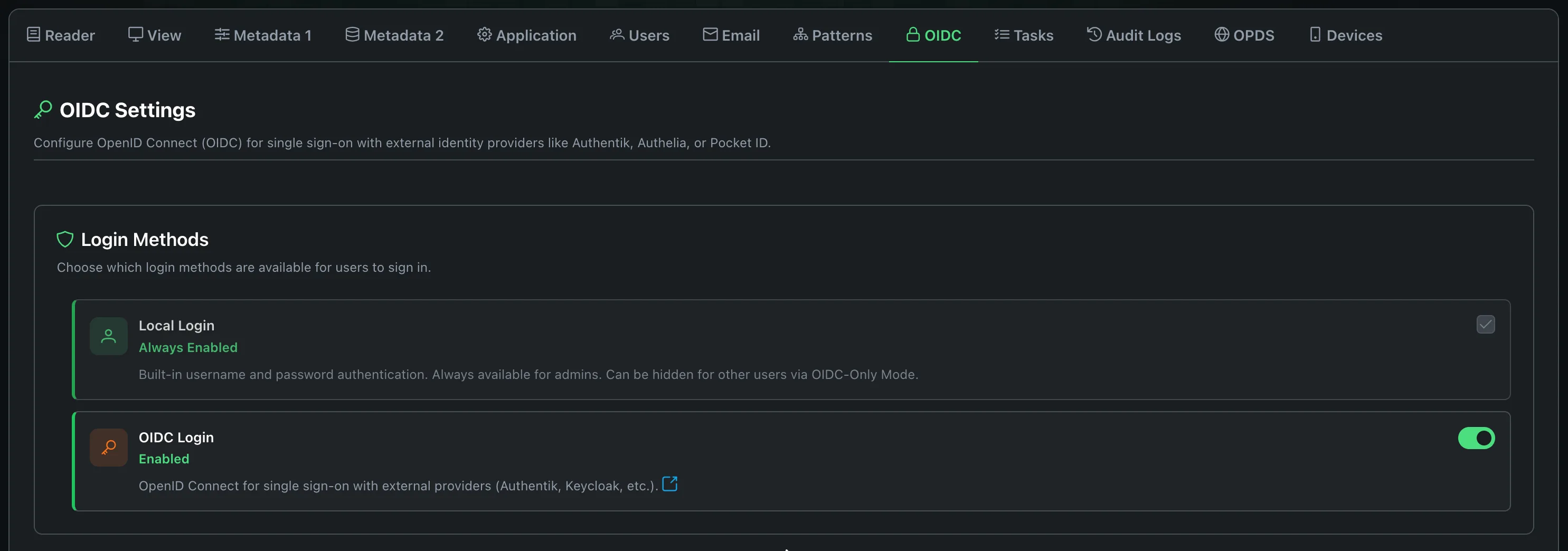Select the Users tab
1568x551 pixels.
point(639,35)
